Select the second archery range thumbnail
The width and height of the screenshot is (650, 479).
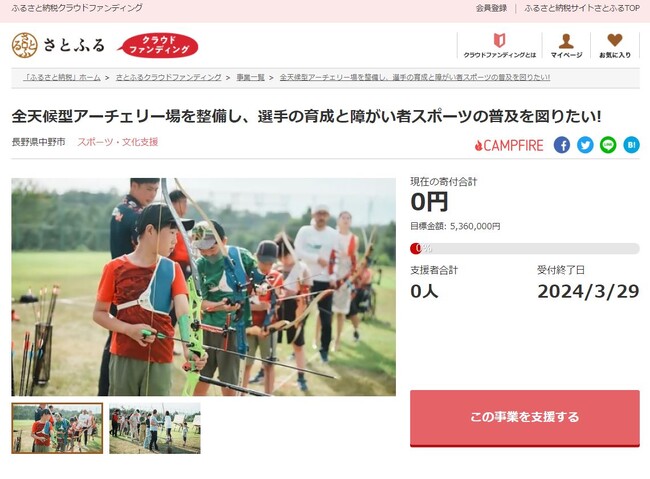155,428
